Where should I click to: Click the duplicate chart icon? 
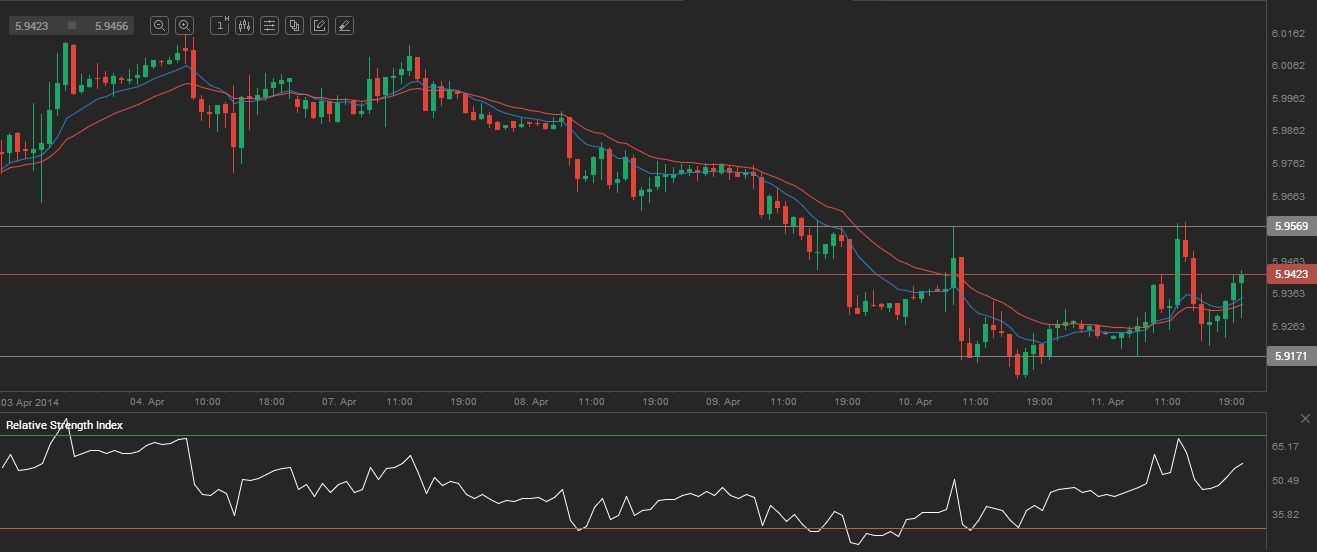(x=294, y=26)
